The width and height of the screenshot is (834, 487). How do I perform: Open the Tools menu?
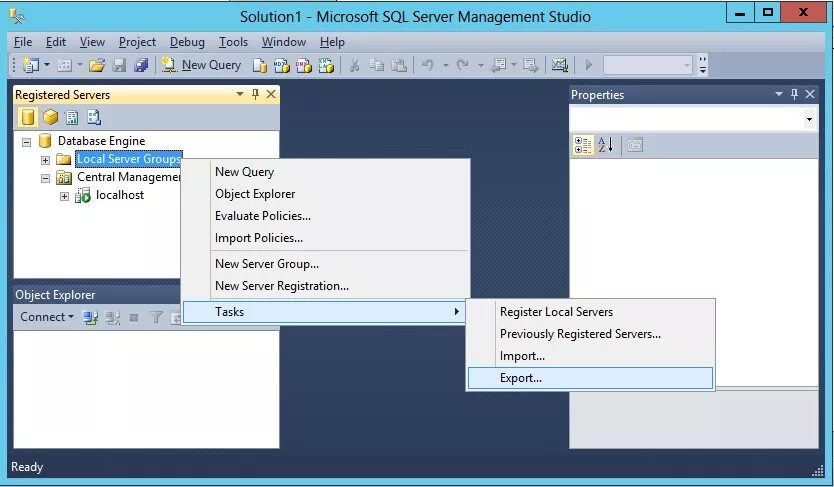point(233,41)
